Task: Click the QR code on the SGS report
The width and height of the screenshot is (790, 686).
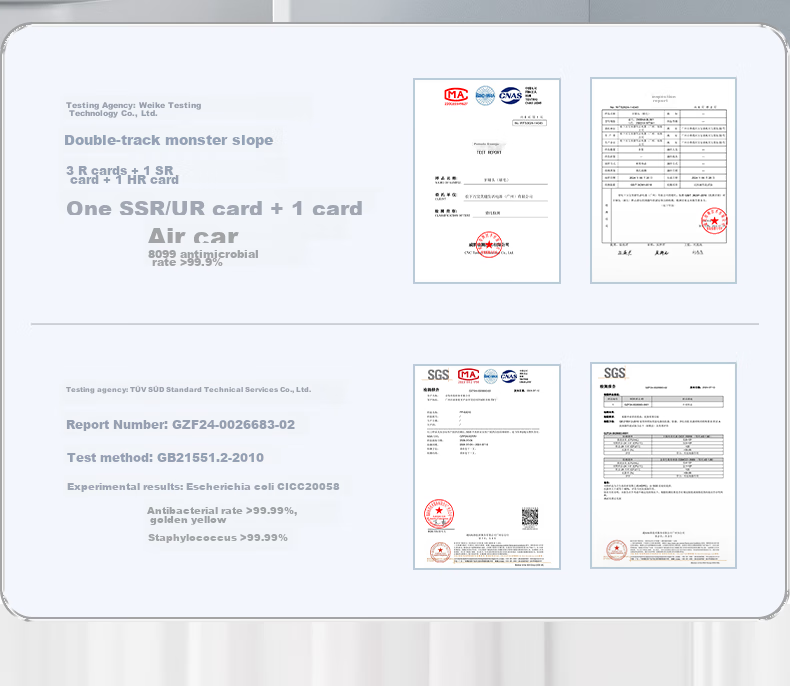Action: pyautogui.click(x=530, y=517)
